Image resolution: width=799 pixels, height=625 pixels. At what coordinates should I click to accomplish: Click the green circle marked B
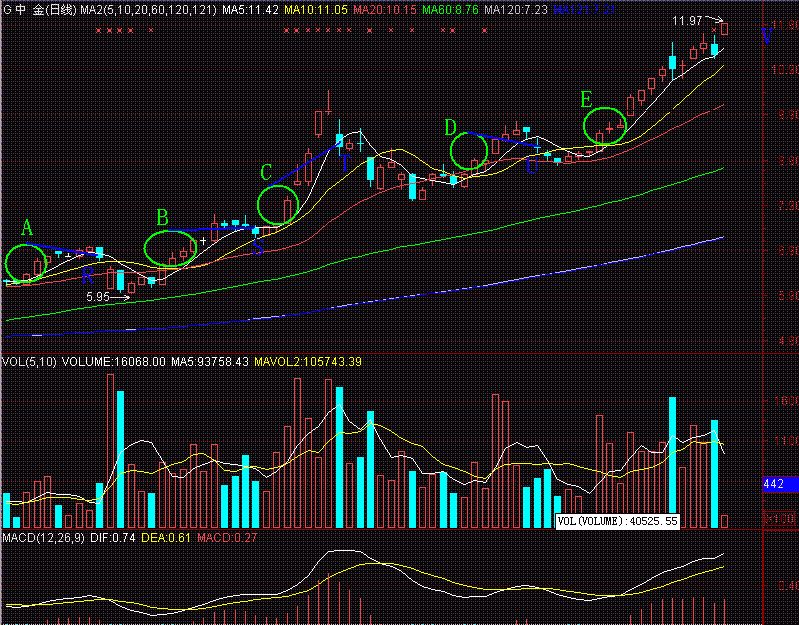click(x=167, y=249)
